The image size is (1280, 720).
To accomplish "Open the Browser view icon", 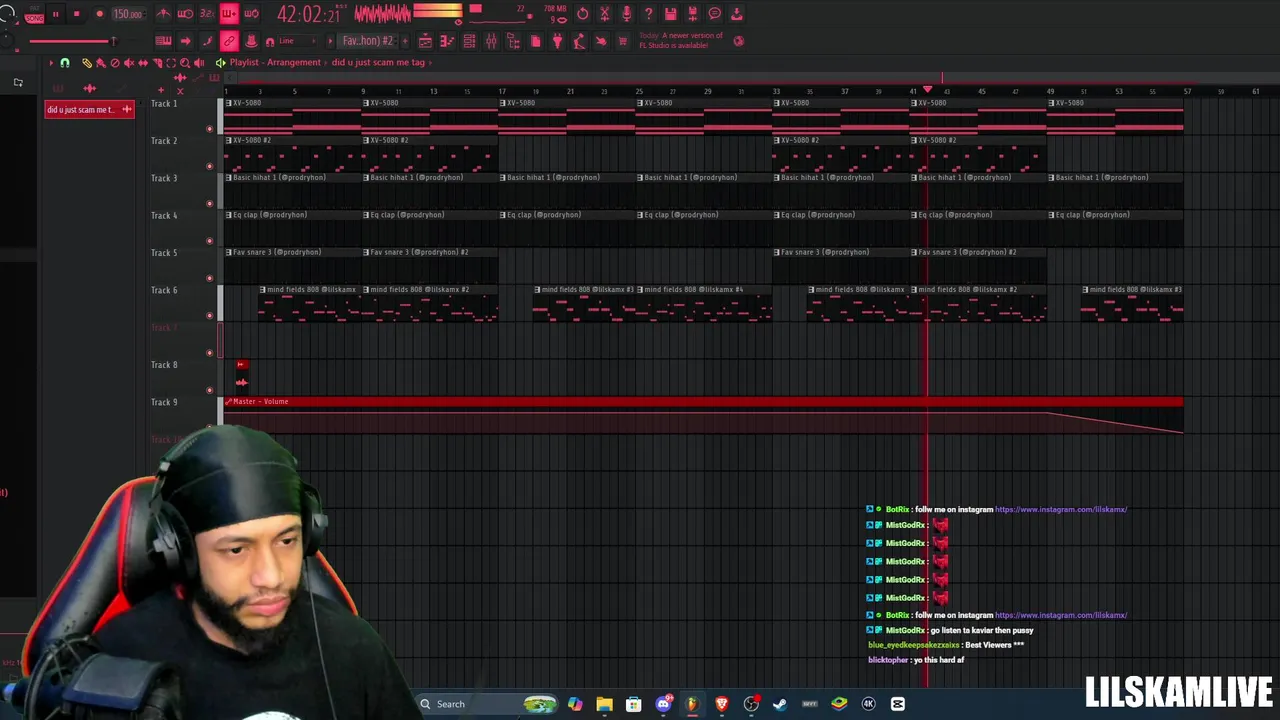I will point(513,41).
